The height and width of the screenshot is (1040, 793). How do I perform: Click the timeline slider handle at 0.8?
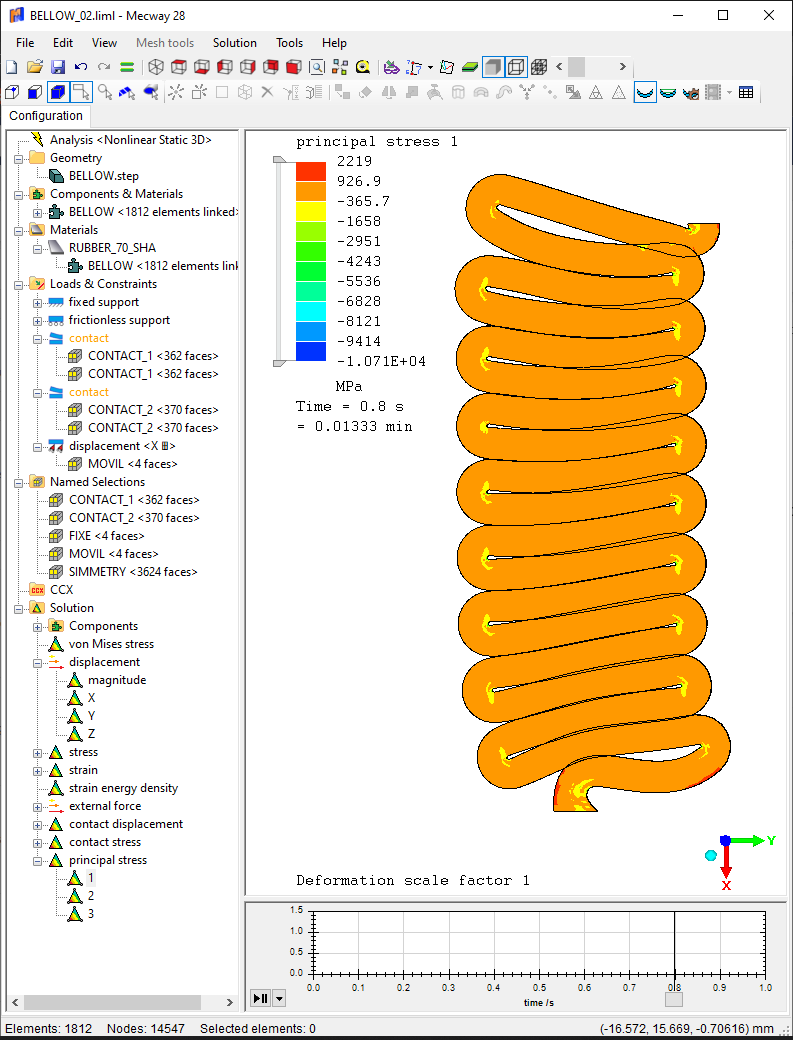[674, 998]
